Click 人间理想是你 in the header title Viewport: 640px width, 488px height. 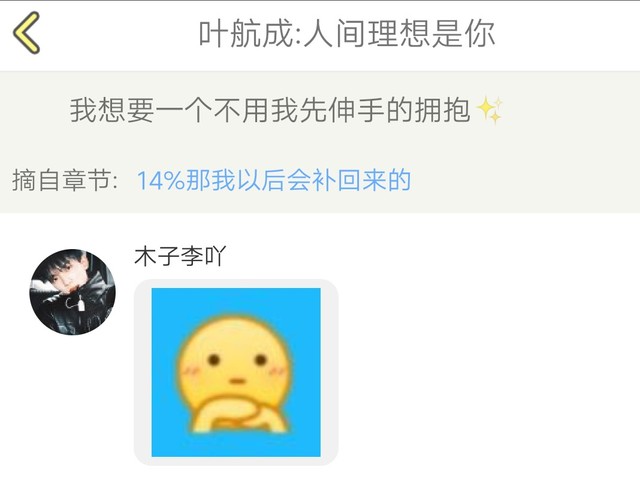click(400, 33)
